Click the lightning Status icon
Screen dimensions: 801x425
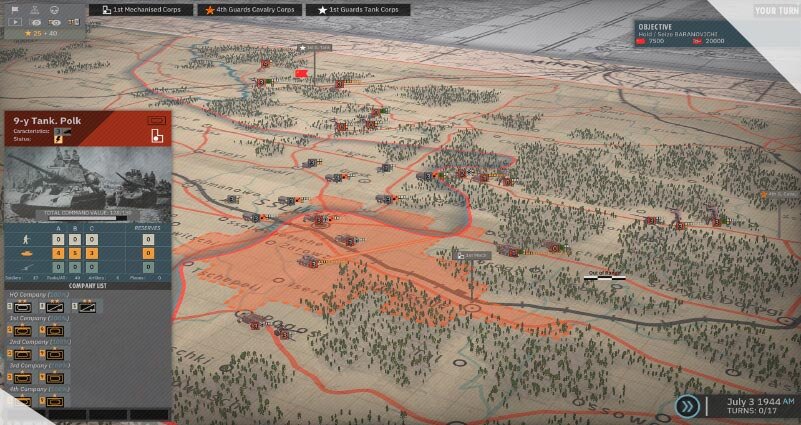coord(58,139)
